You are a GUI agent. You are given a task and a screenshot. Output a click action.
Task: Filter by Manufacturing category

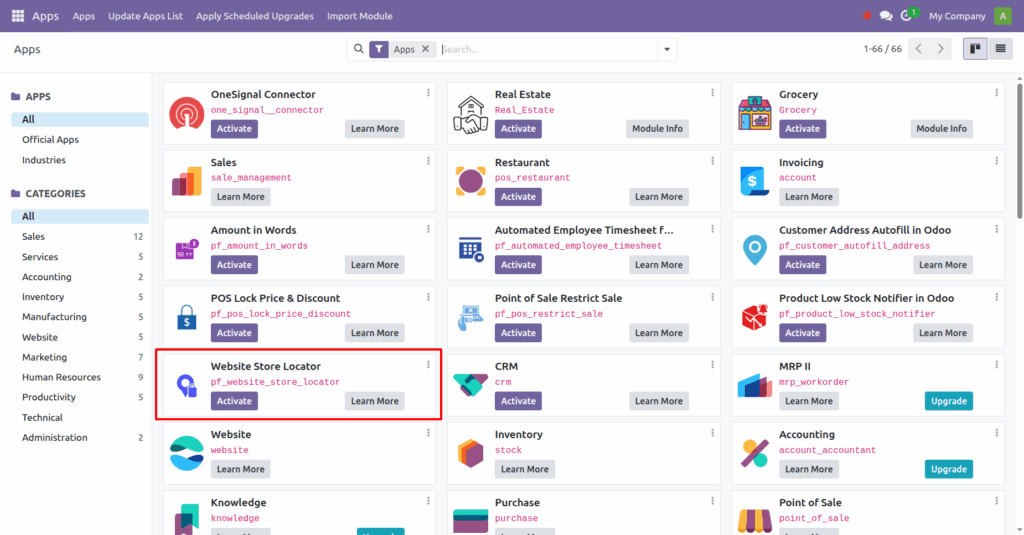(80, 317)
